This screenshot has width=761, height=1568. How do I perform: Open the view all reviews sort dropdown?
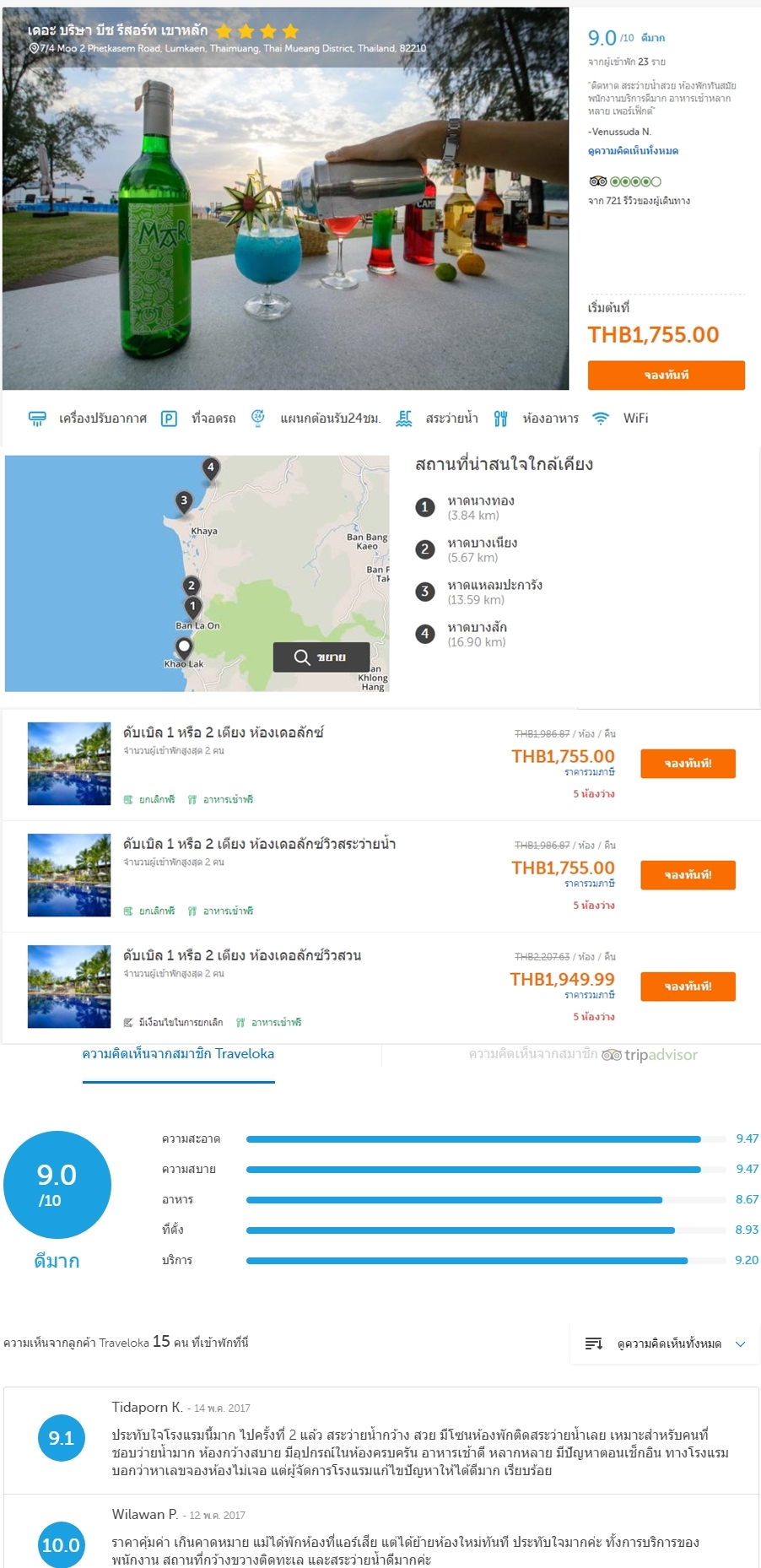664,1344
